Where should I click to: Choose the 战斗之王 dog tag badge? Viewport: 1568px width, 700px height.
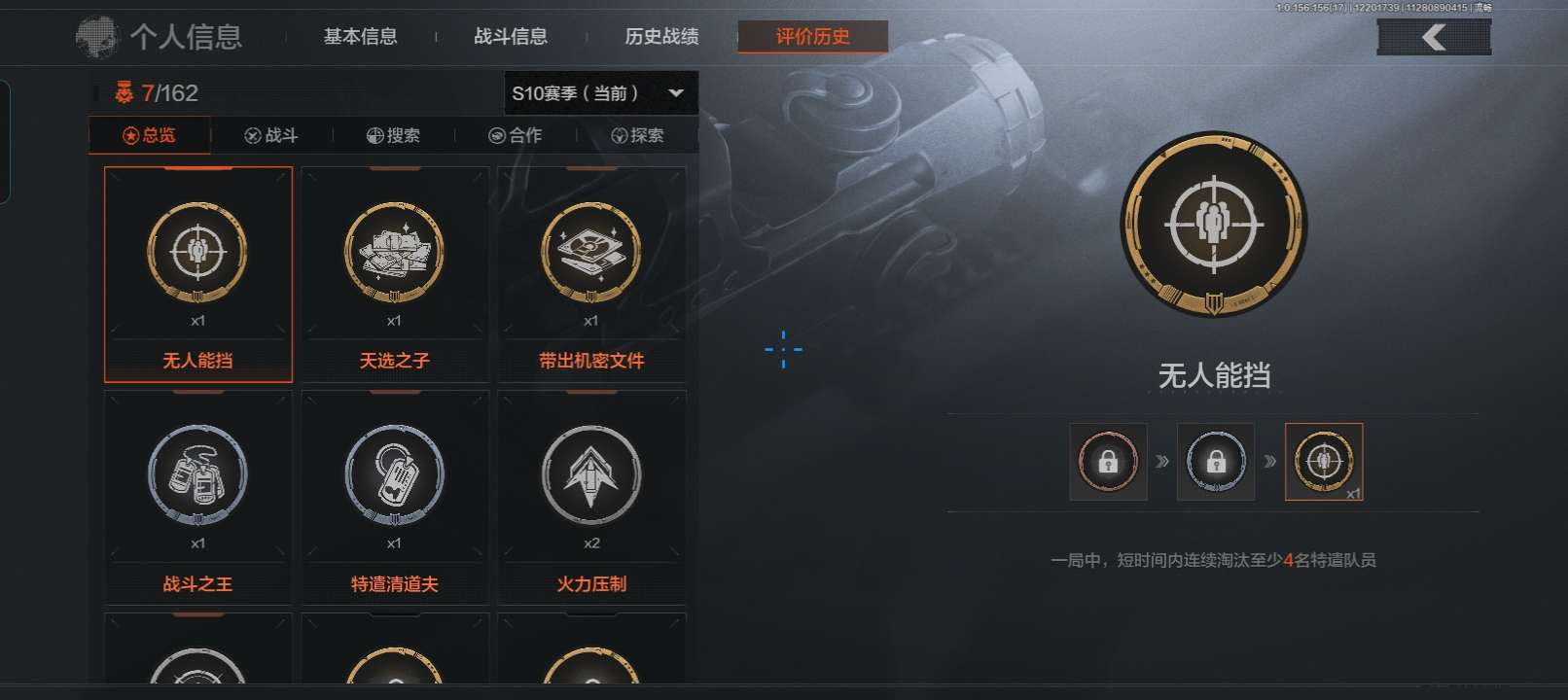tap(198, 498)
